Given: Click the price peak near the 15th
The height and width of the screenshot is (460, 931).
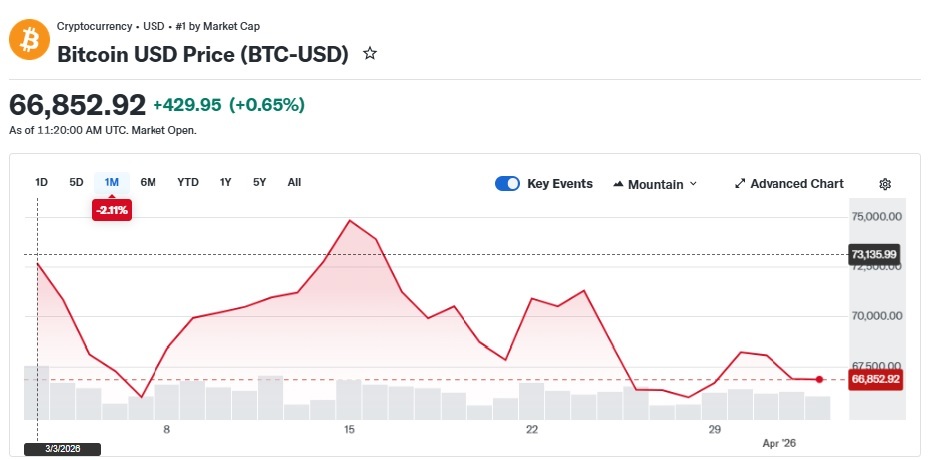Looking at the screenshot, I should point(350,221).
